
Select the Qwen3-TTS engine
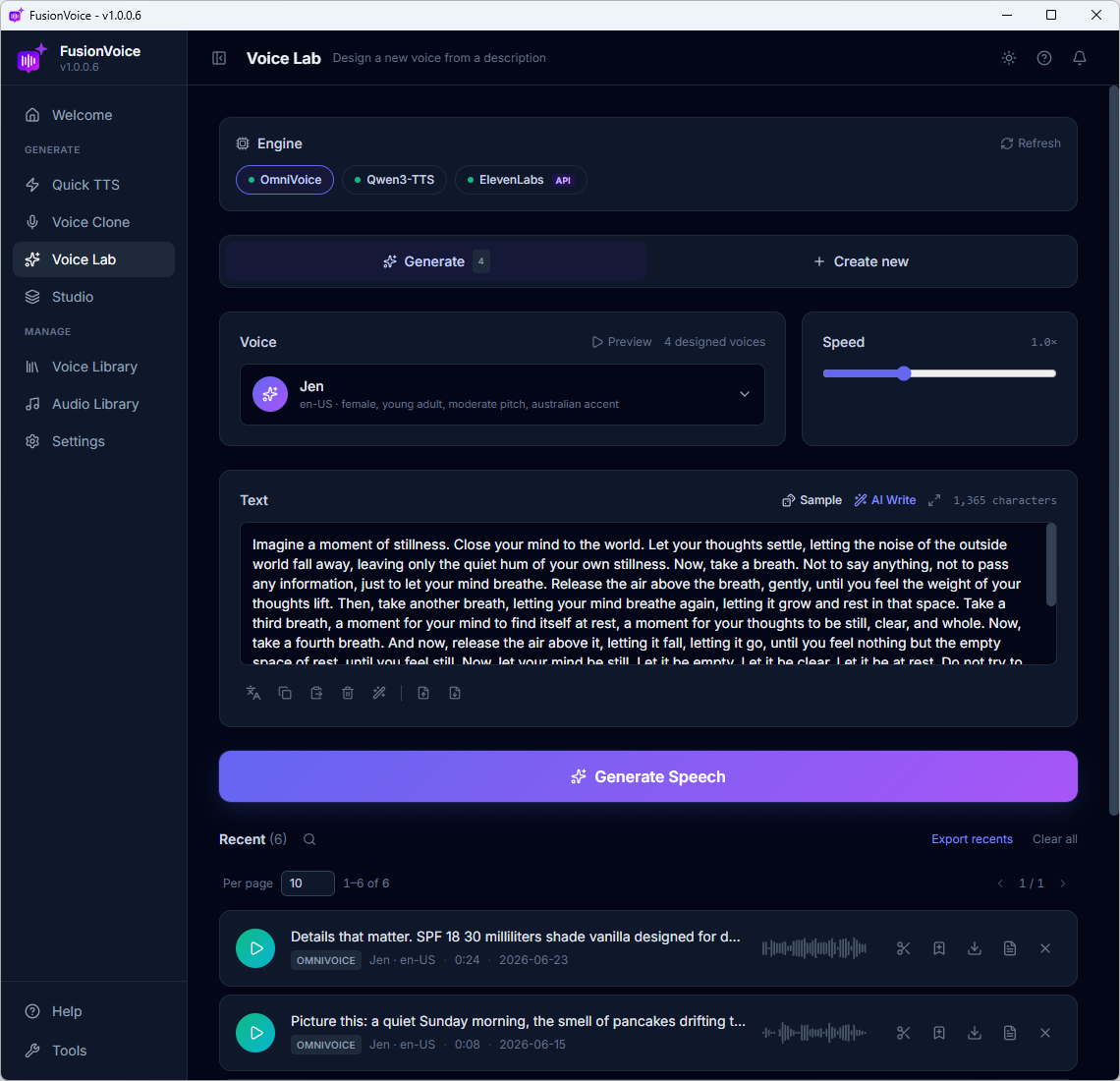tap(394, 180)
